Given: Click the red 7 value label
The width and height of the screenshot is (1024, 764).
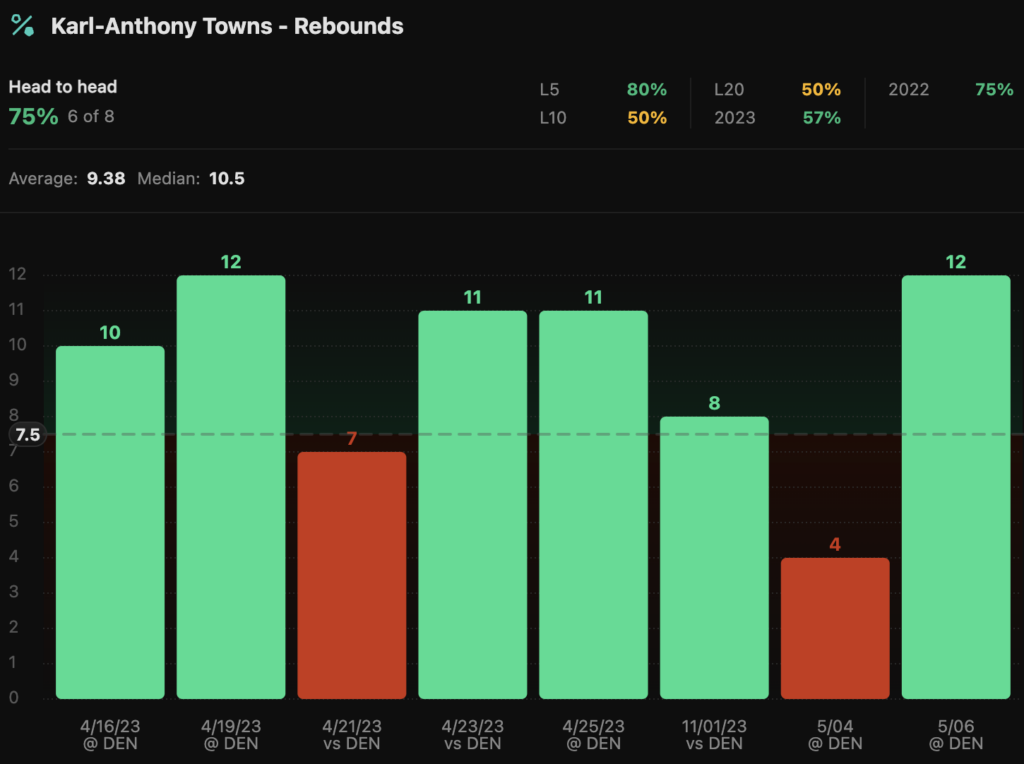Looking at the screenshot, I should coord(351,439).
